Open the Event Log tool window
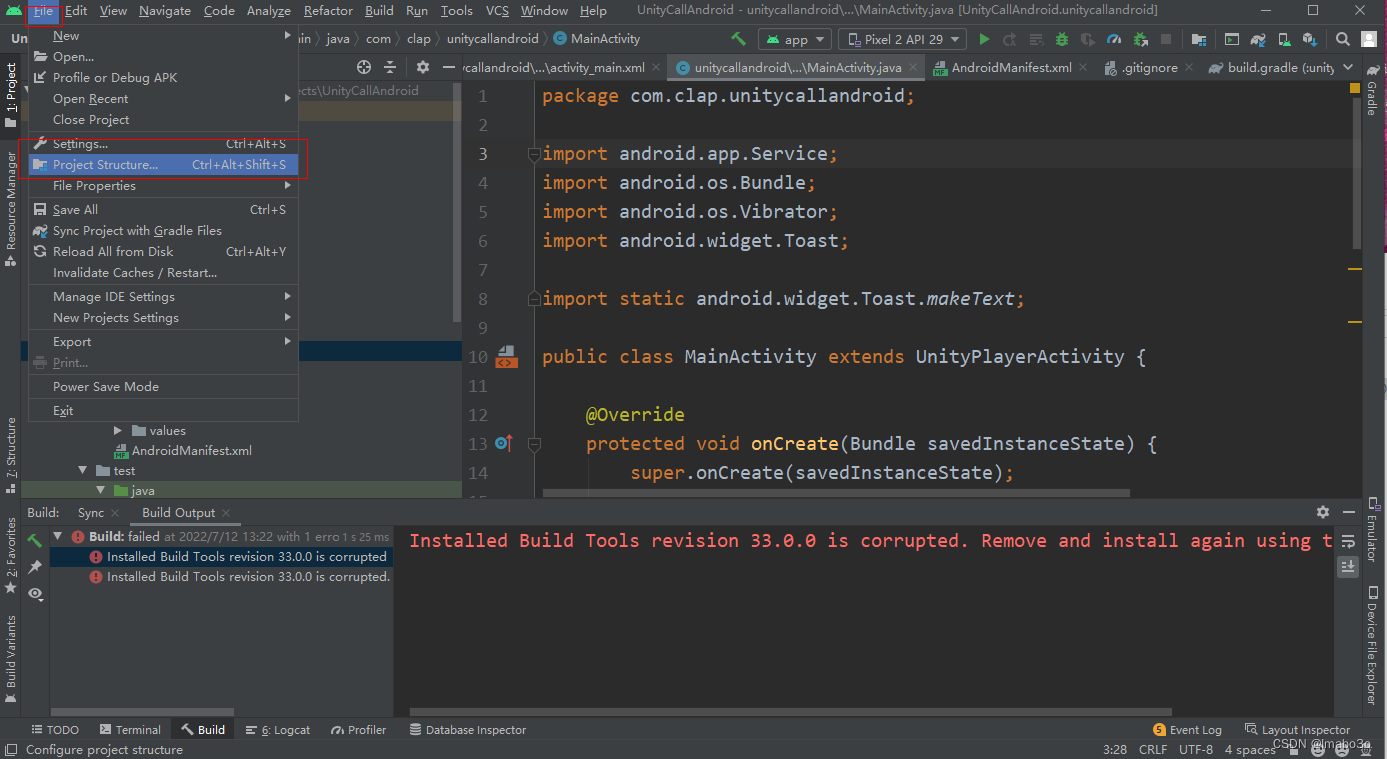Viewport: 1387px width, 759px height. coord(1187,730)
